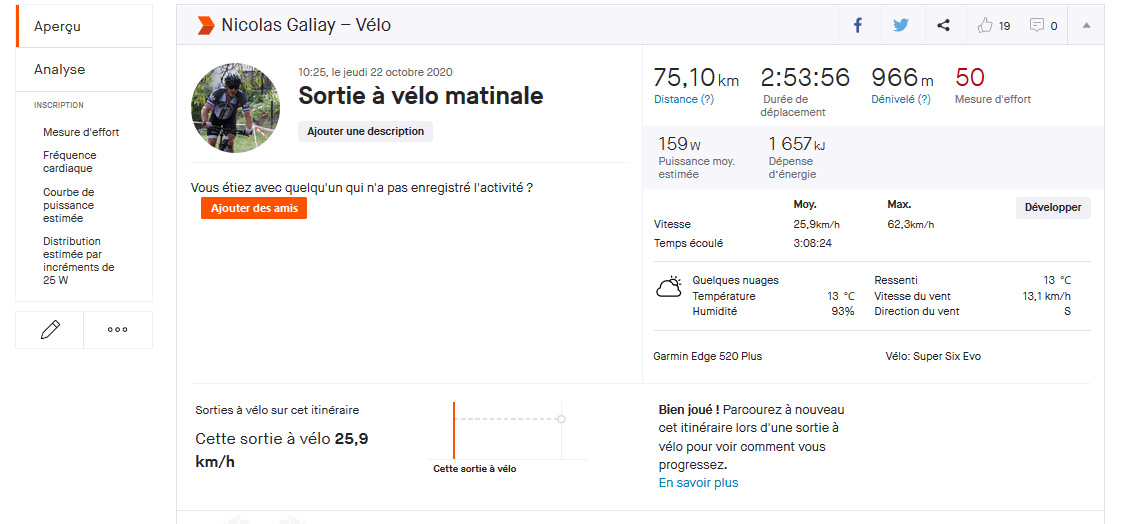Open the three-dots more actions menu
The height and width of the screenshot is (524, 1134).
118,329
